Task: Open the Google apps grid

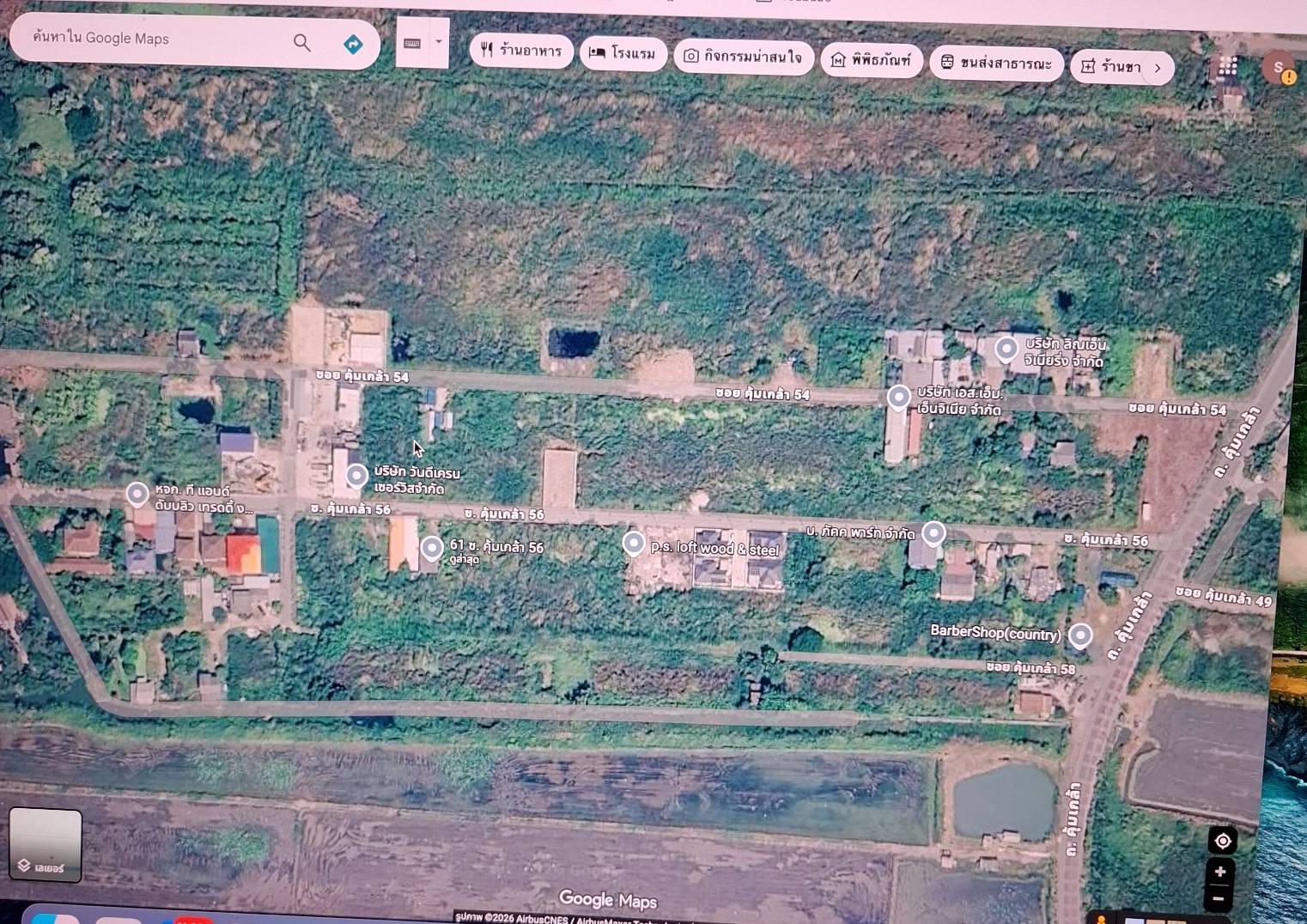Action: click(1228, 66)
